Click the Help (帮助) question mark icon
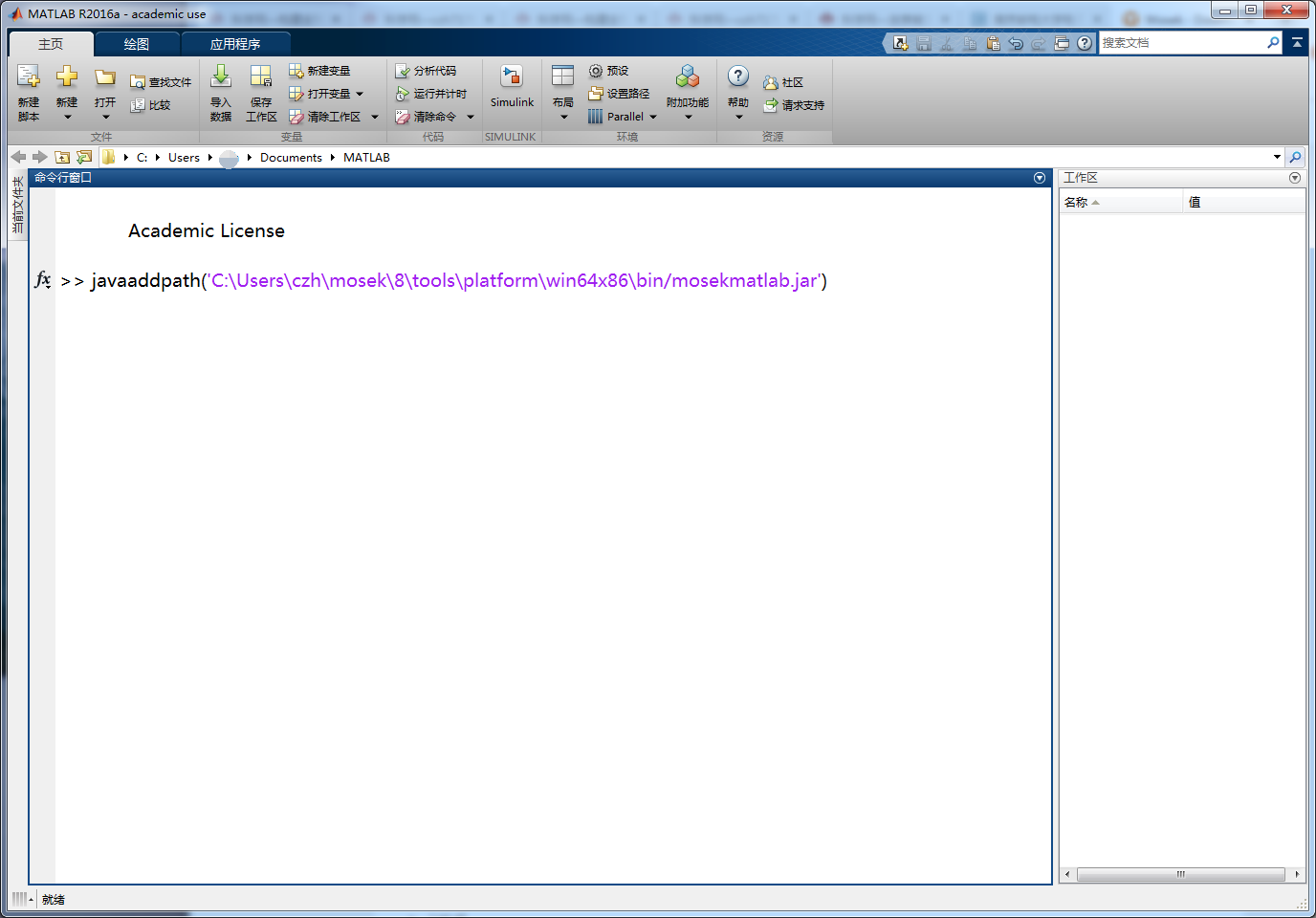This screenshot has height=918, width=1316. (738, 76)
